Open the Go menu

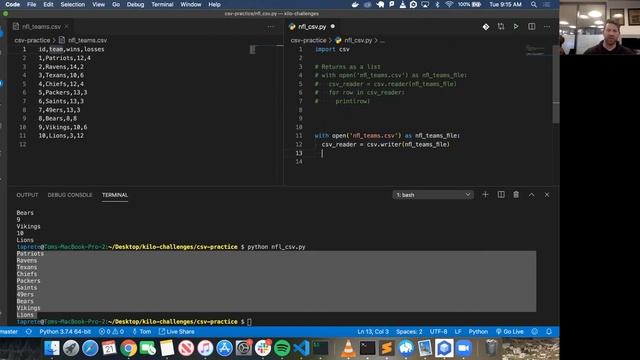click(116, 4)
